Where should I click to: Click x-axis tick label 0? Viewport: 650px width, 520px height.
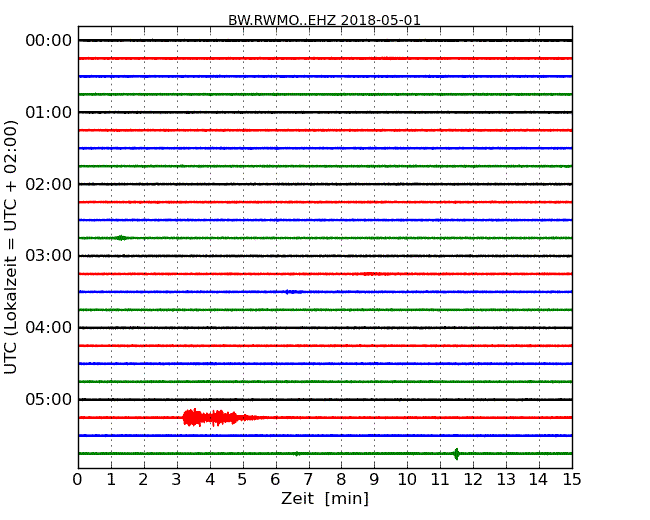point(78,480)
